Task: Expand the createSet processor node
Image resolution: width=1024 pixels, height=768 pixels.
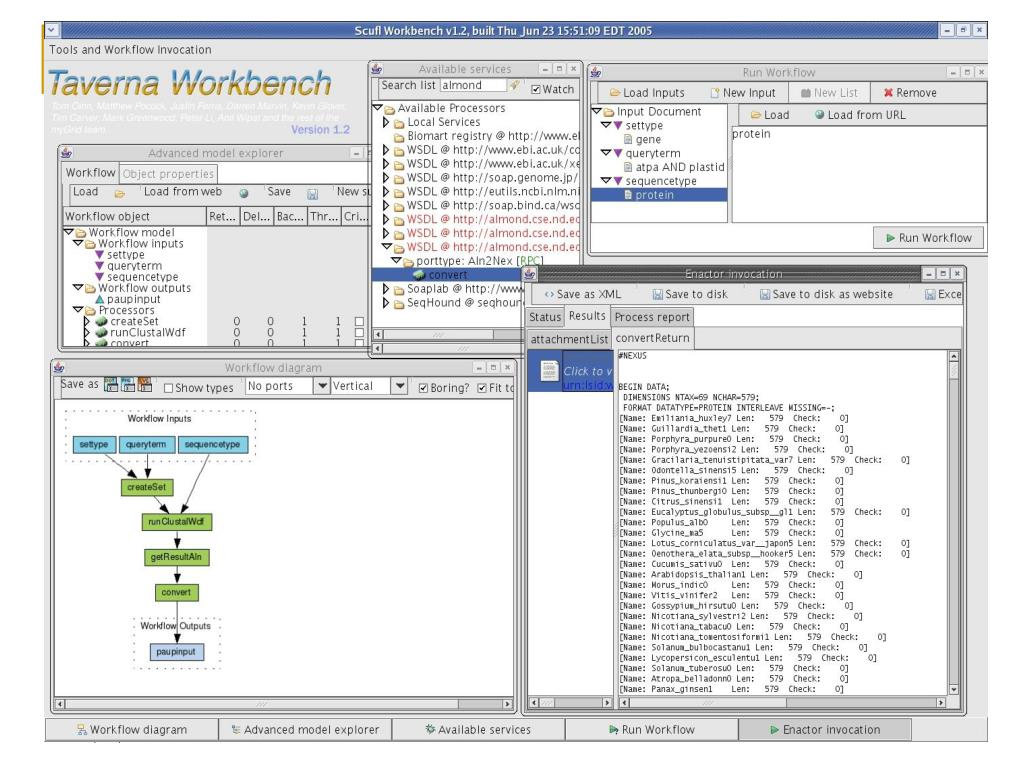Action: point(87,321)
